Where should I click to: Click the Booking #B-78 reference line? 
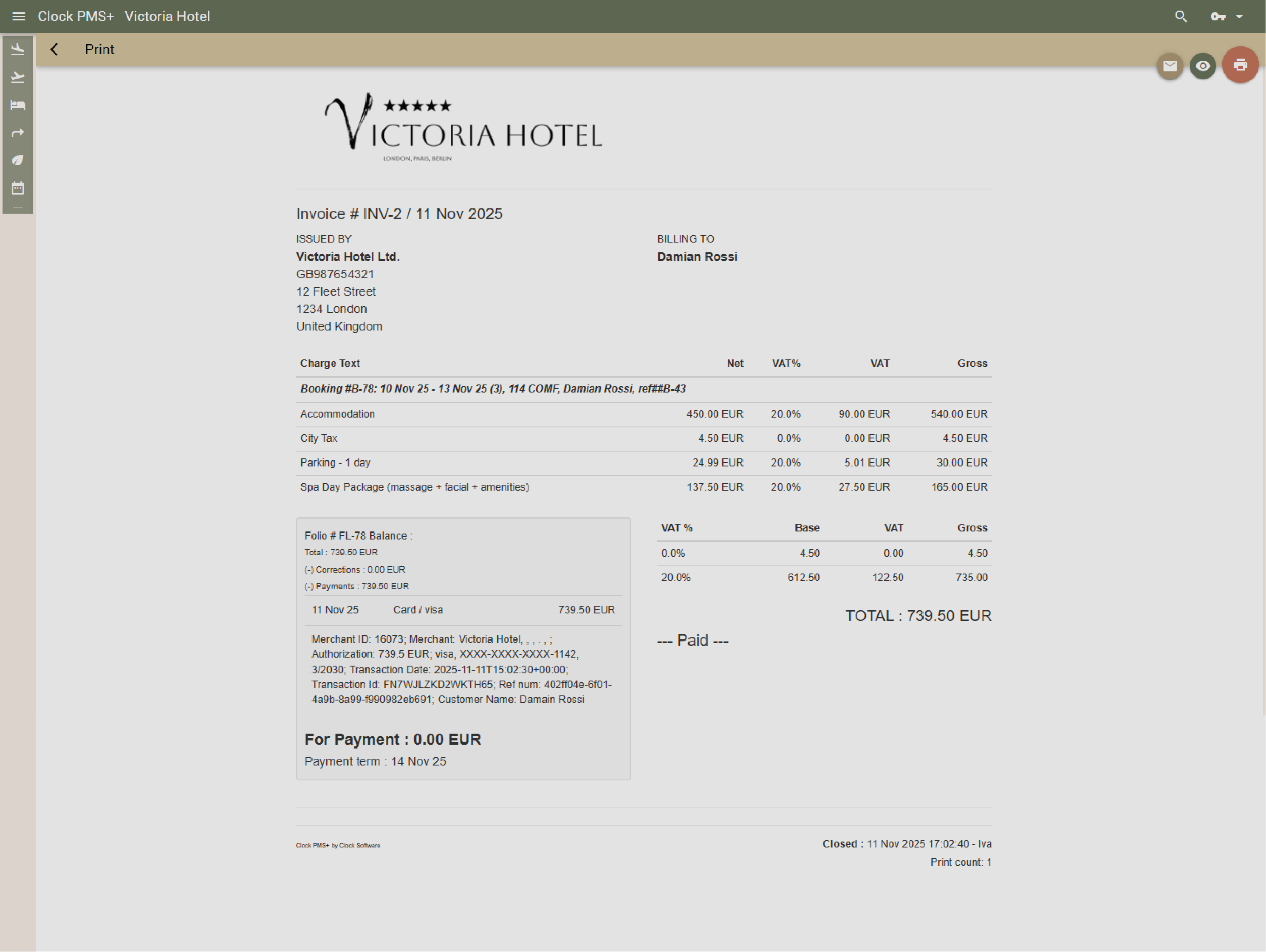(x=492, y=389)
